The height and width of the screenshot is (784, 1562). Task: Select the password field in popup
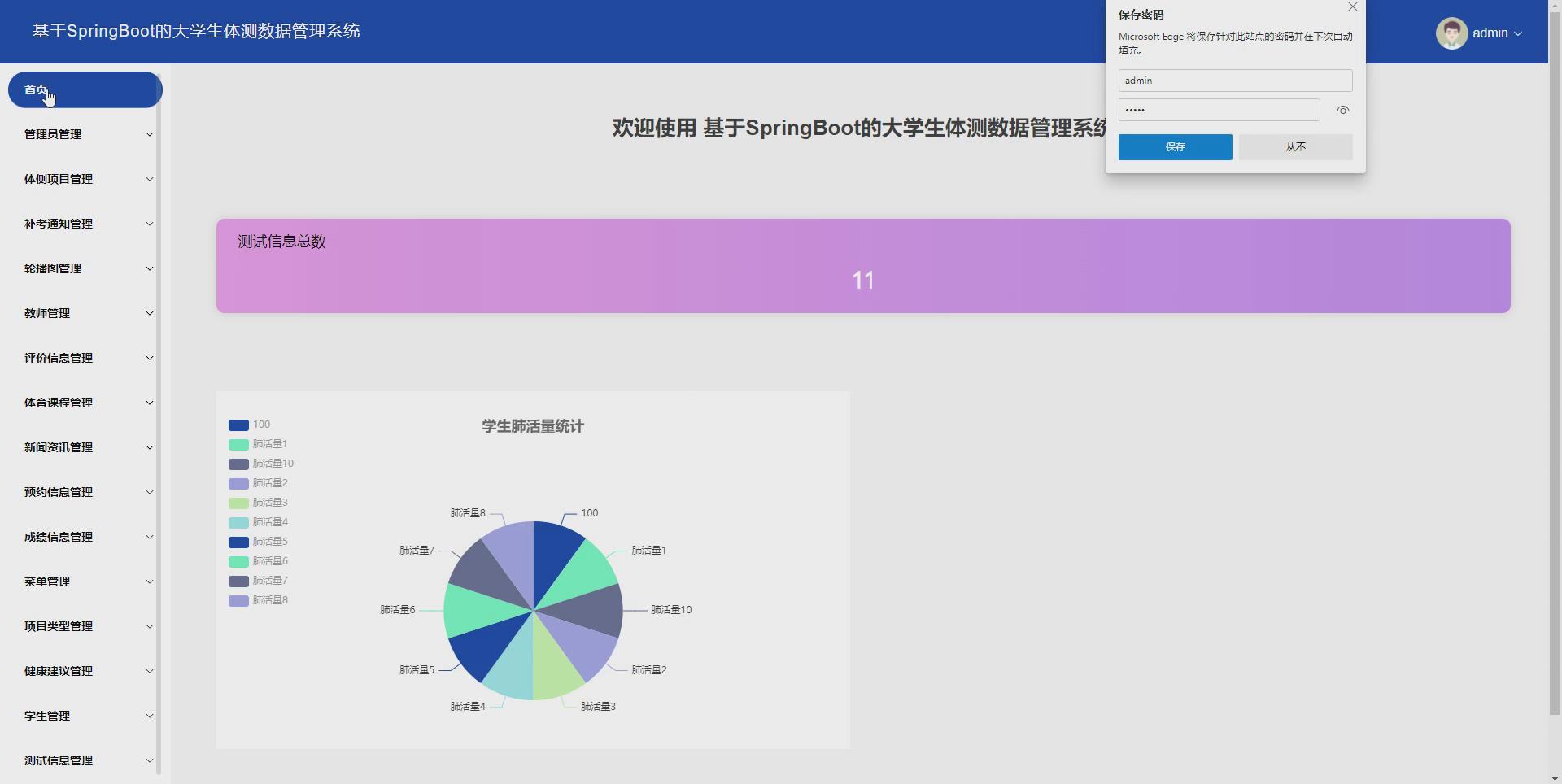click(1219, 110)
